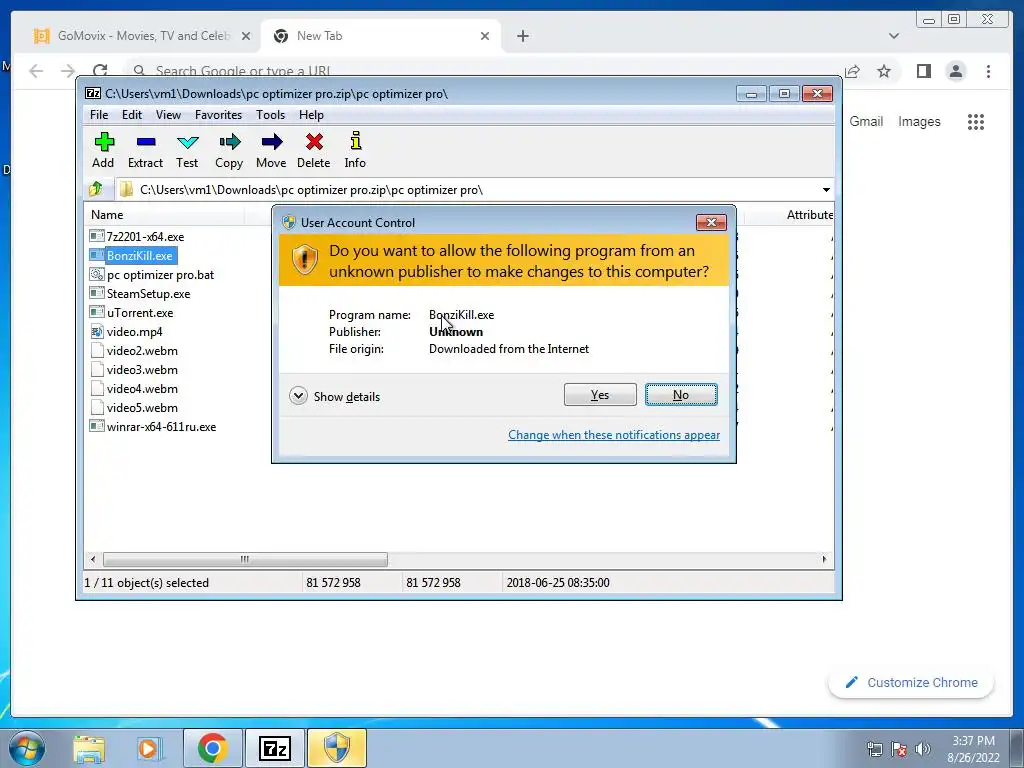Switch to the GoMovix tab
Screen dimensions: 1024x768
[142, 36]
